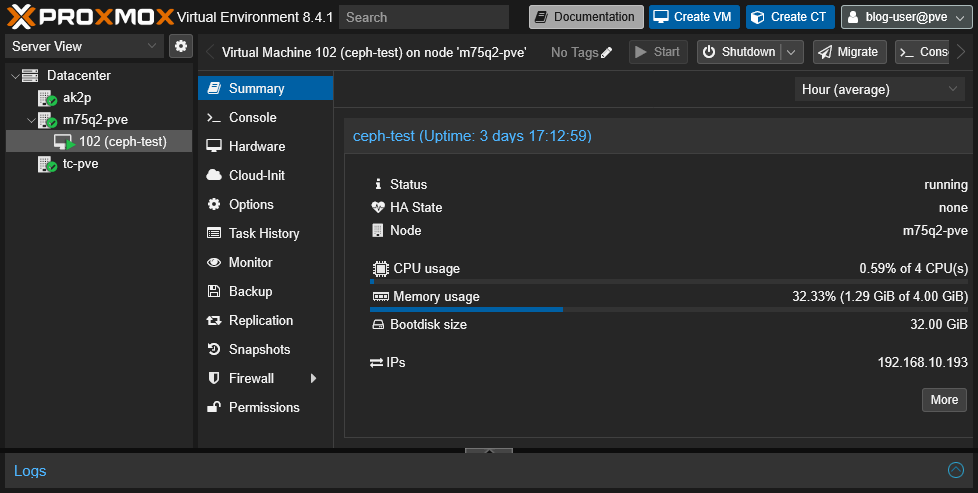Click the CPU usage progress bar
978x493 pixels.
[x=669, y=281]
